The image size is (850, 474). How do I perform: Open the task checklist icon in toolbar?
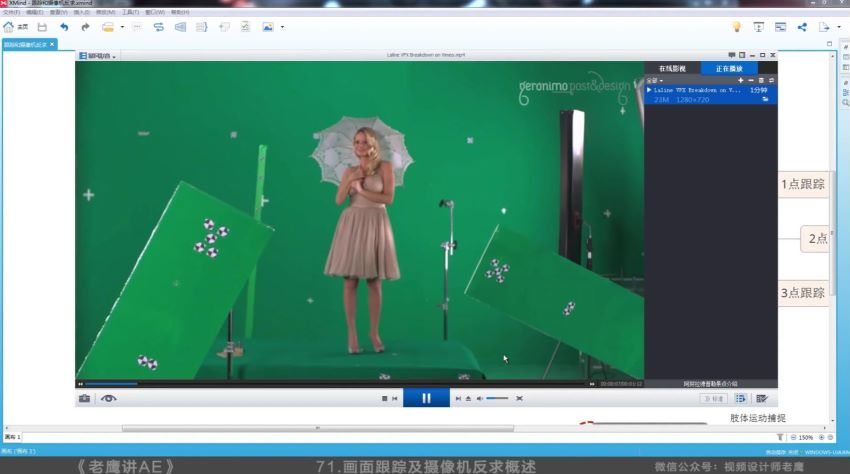click(246, 27)
